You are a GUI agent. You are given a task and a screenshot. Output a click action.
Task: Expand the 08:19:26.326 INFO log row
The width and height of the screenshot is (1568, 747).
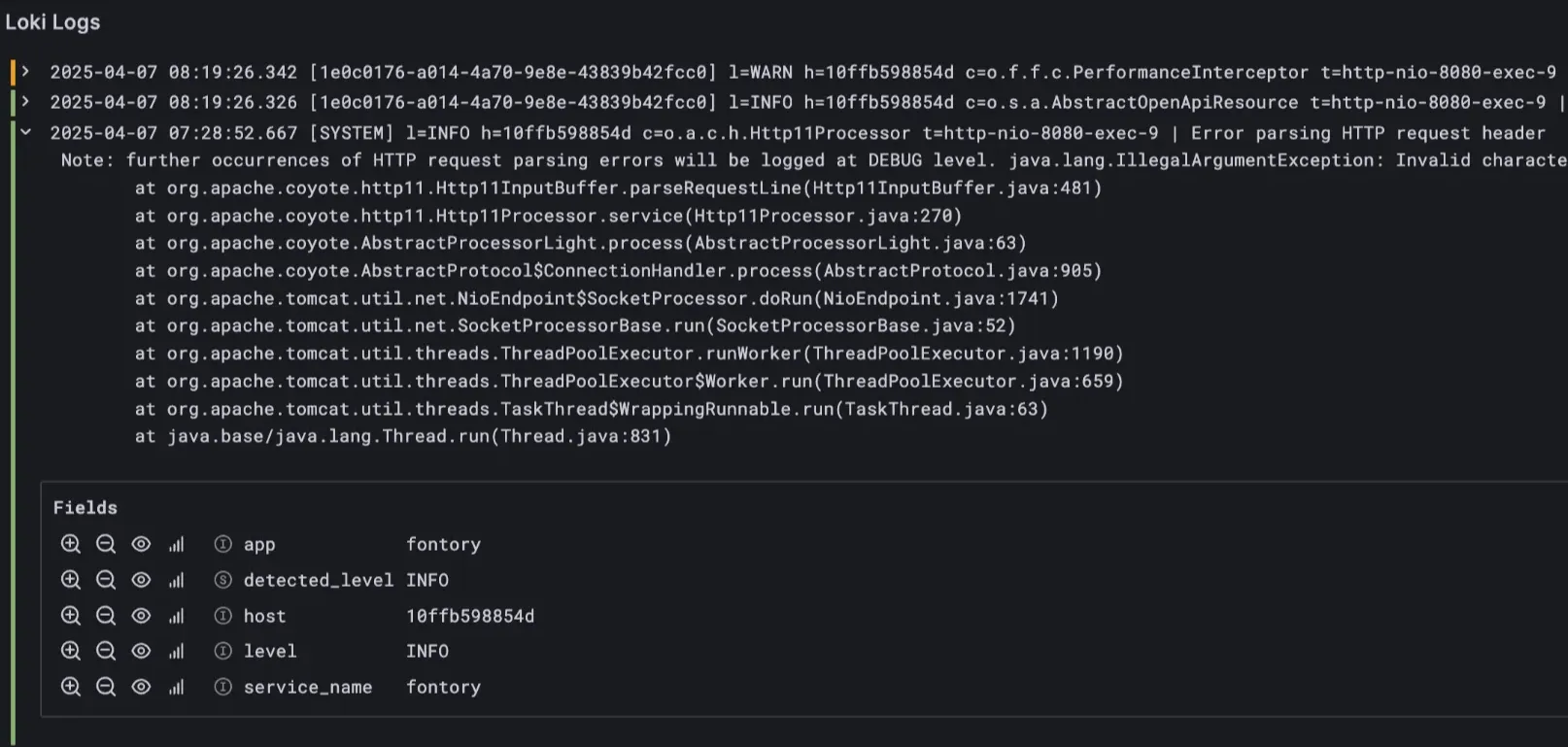(26, 102)
